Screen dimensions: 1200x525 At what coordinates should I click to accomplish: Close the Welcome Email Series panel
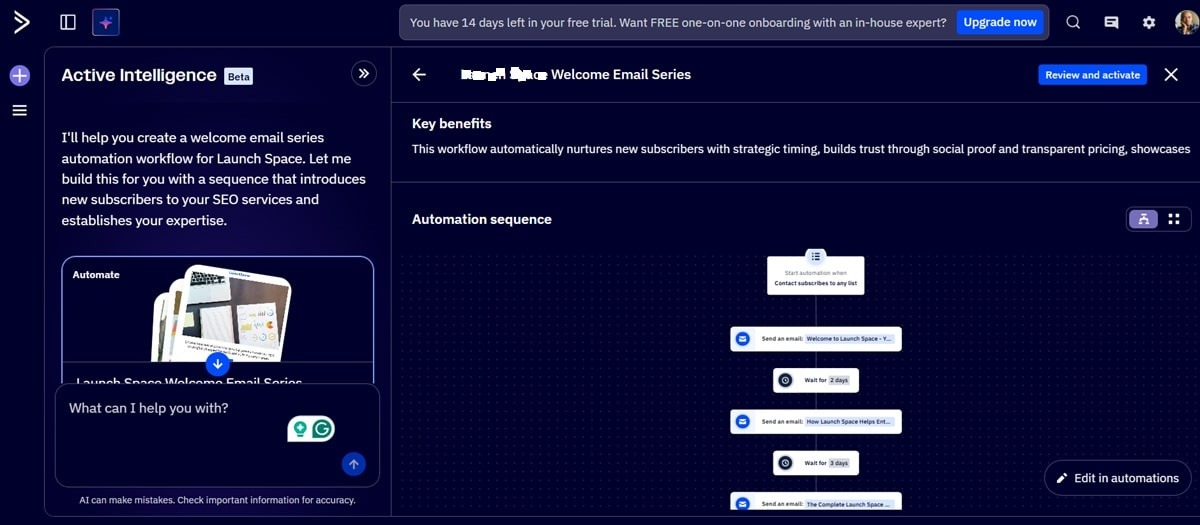(1171, 74)
